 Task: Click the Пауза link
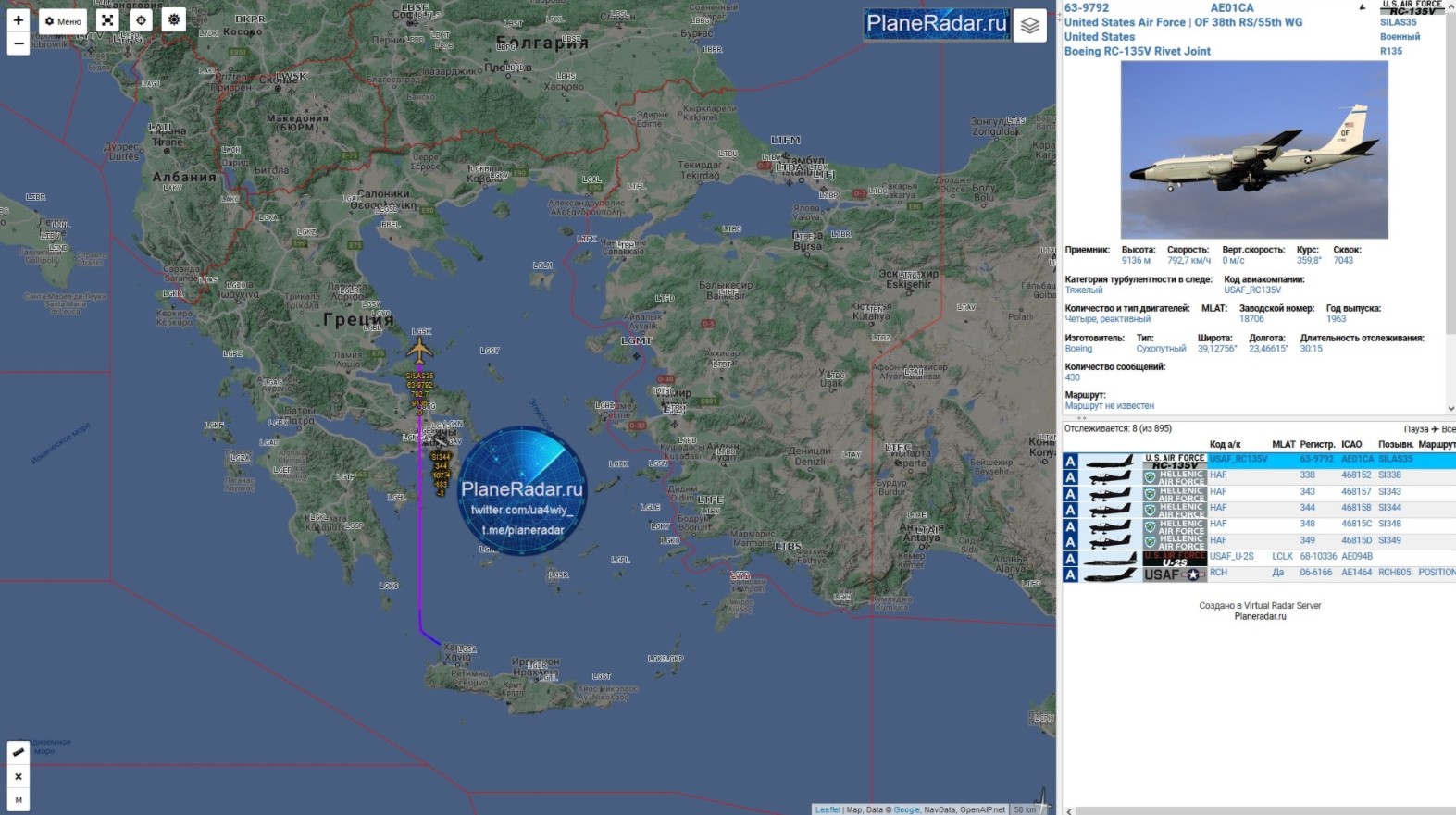pos(1416,429)
